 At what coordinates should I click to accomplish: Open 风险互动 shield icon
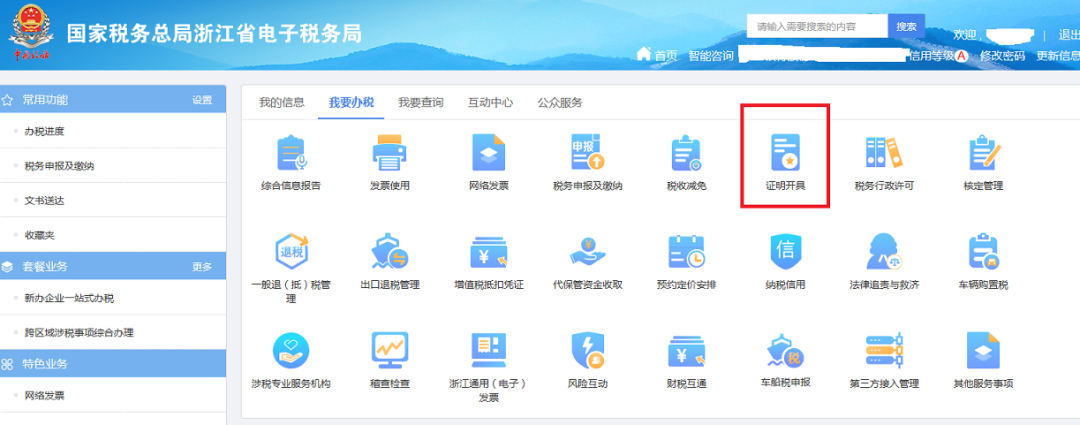(588, 350)
